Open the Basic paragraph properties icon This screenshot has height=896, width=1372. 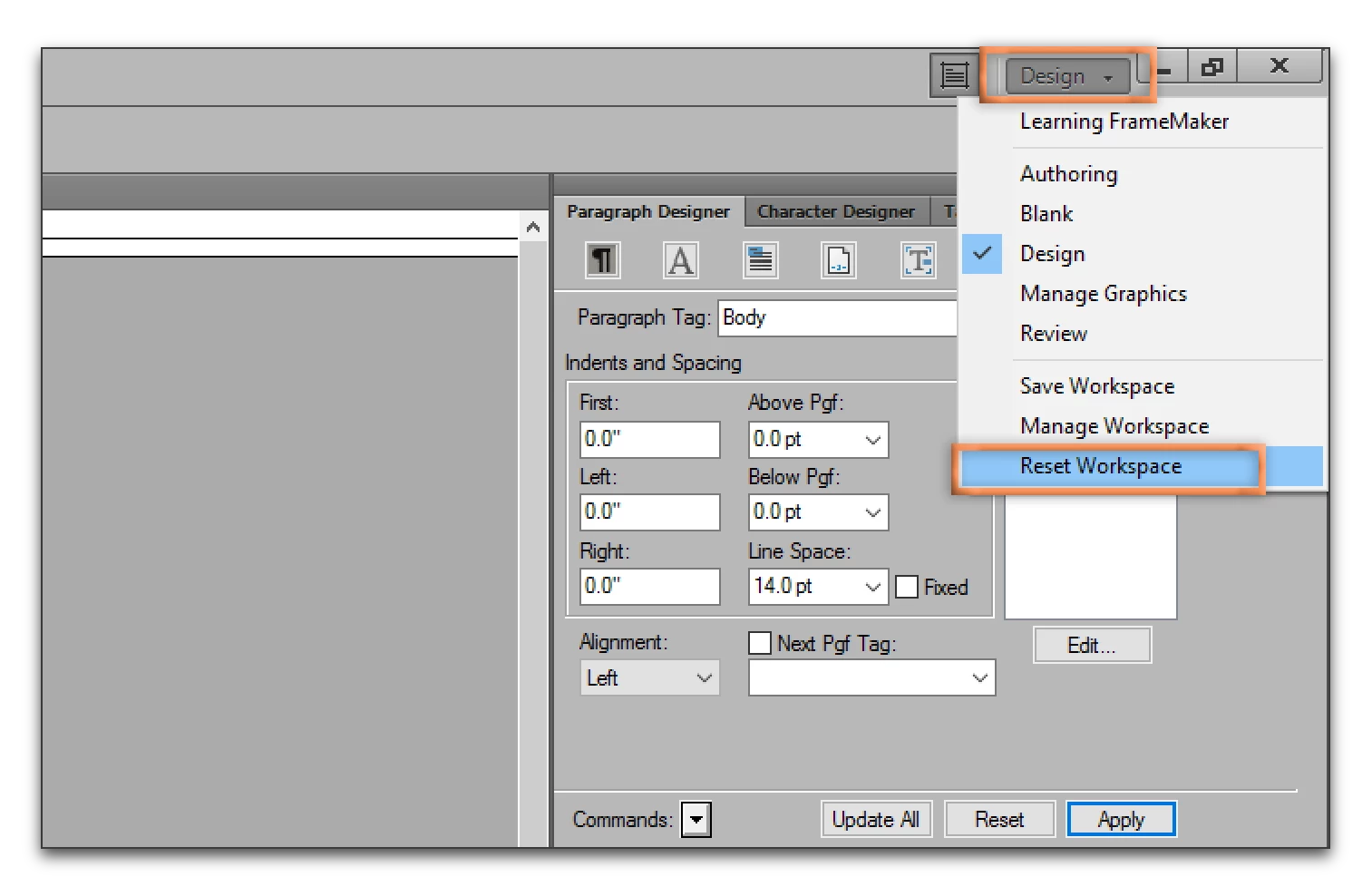[x=602, y=260]
